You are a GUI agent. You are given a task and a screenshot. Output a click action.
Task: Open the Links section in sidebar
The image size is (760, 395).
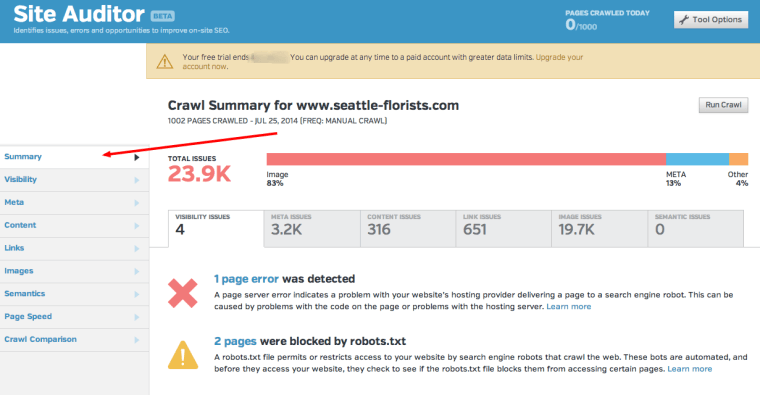coord(74,248)
